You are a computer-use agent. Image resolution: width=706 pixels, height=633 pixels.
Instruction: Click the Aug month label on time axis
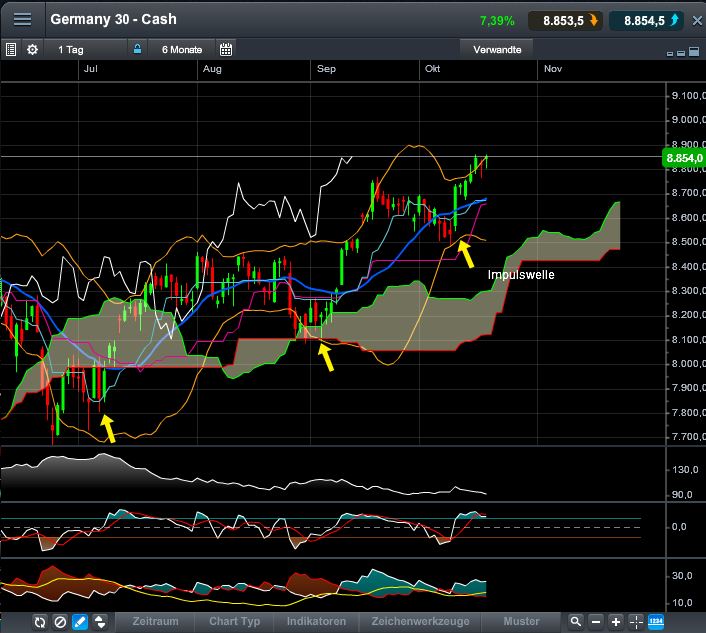point(212,69)
